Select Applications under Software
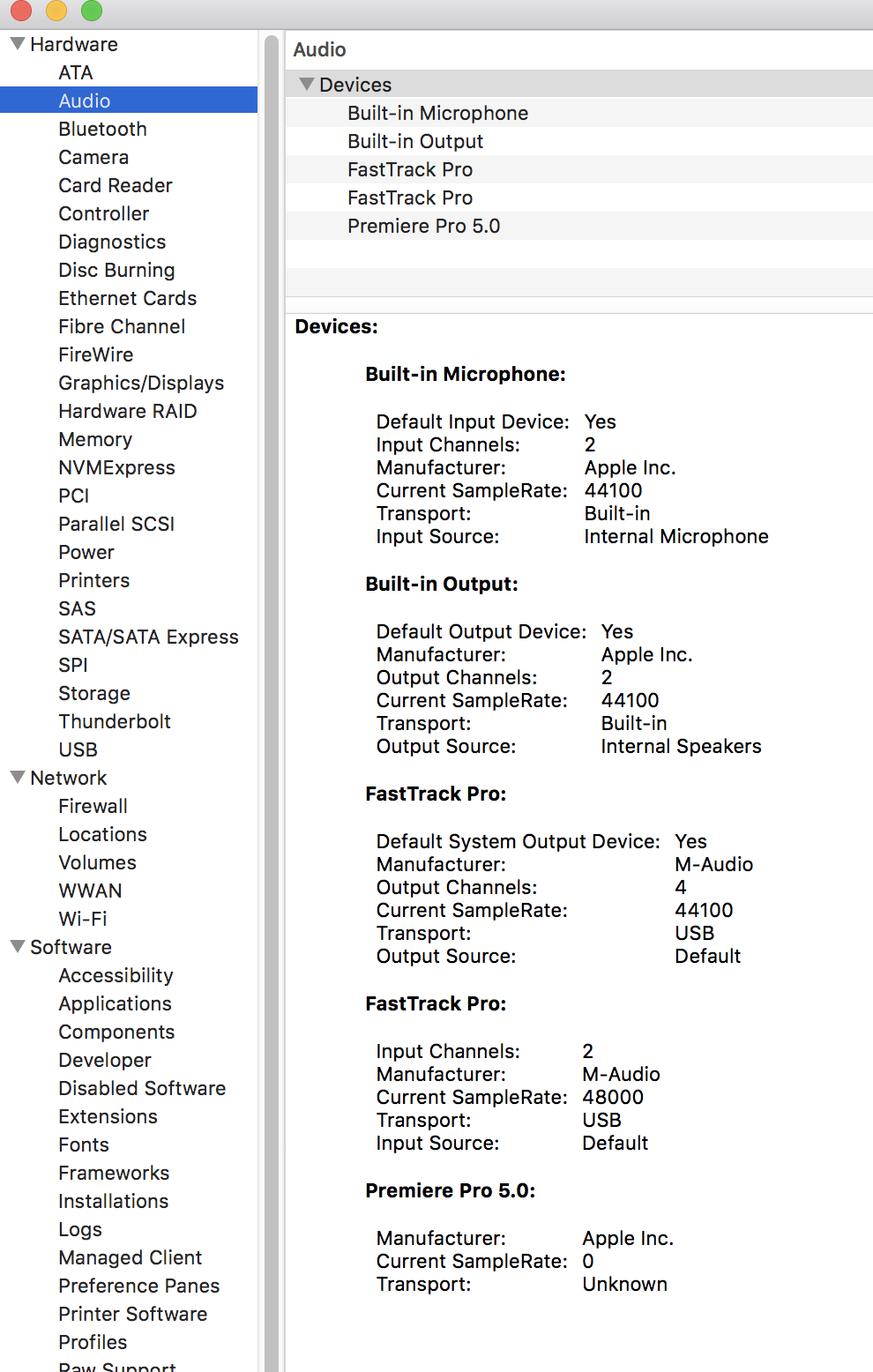This screenshot has width=873, height=1372. click(115, 1003)
